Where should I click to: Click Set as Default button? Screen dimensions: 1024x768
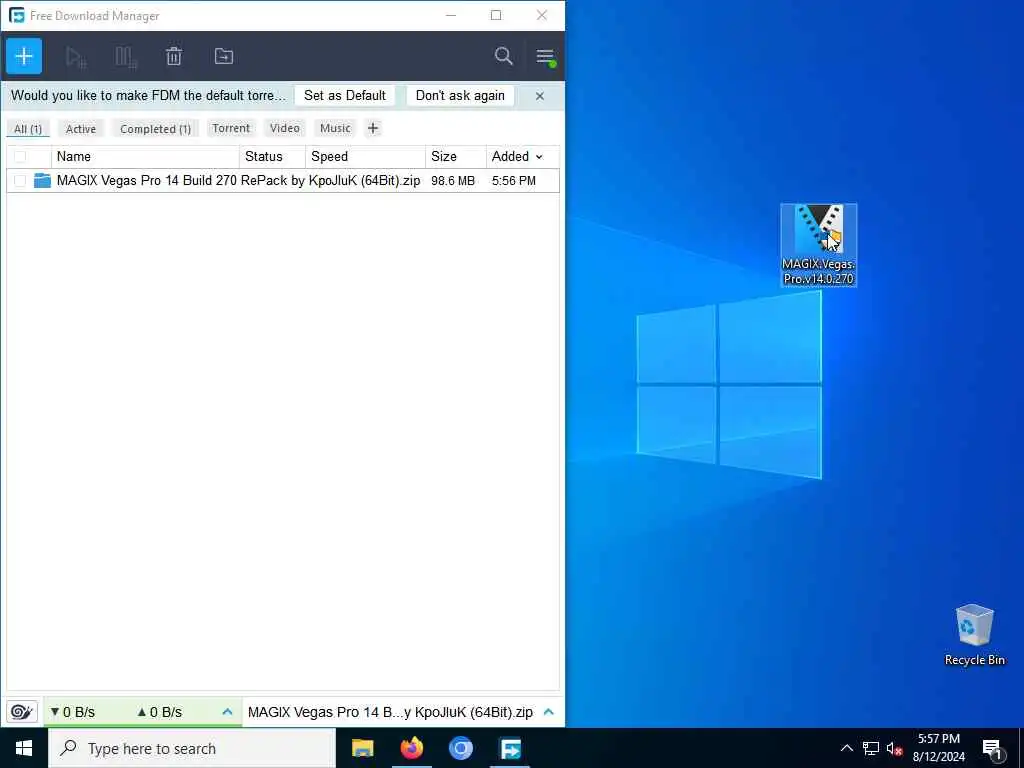345,95
